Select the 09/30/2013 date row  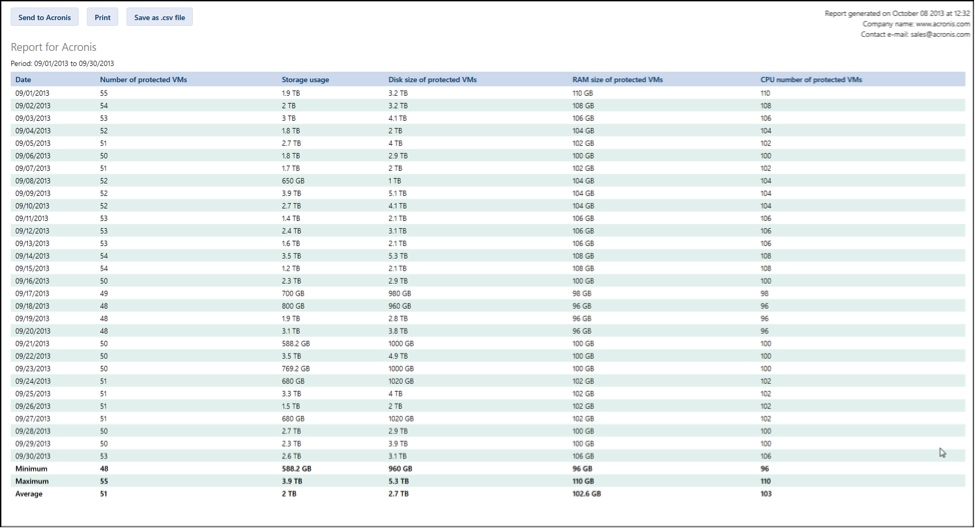click(488, 456)
